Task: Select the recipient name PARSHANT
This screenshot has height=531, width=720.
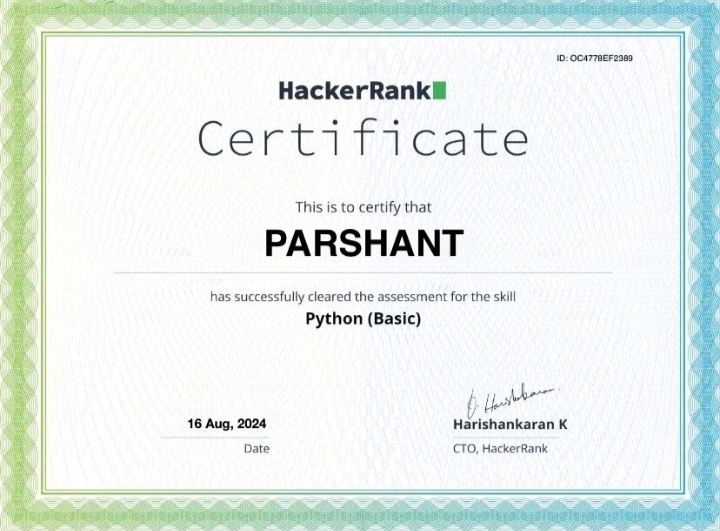Action: 364,243
